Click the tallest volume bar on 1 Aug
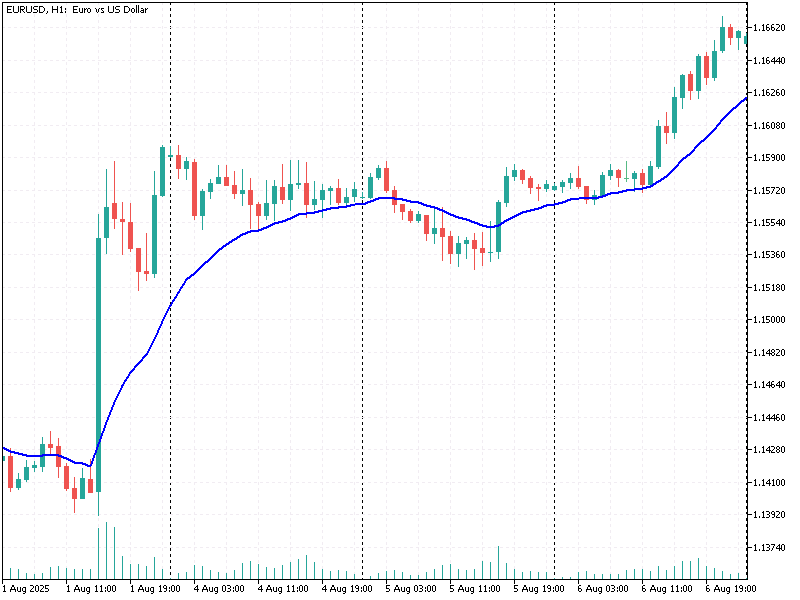800x600 pixels. [x=98, y=550]
